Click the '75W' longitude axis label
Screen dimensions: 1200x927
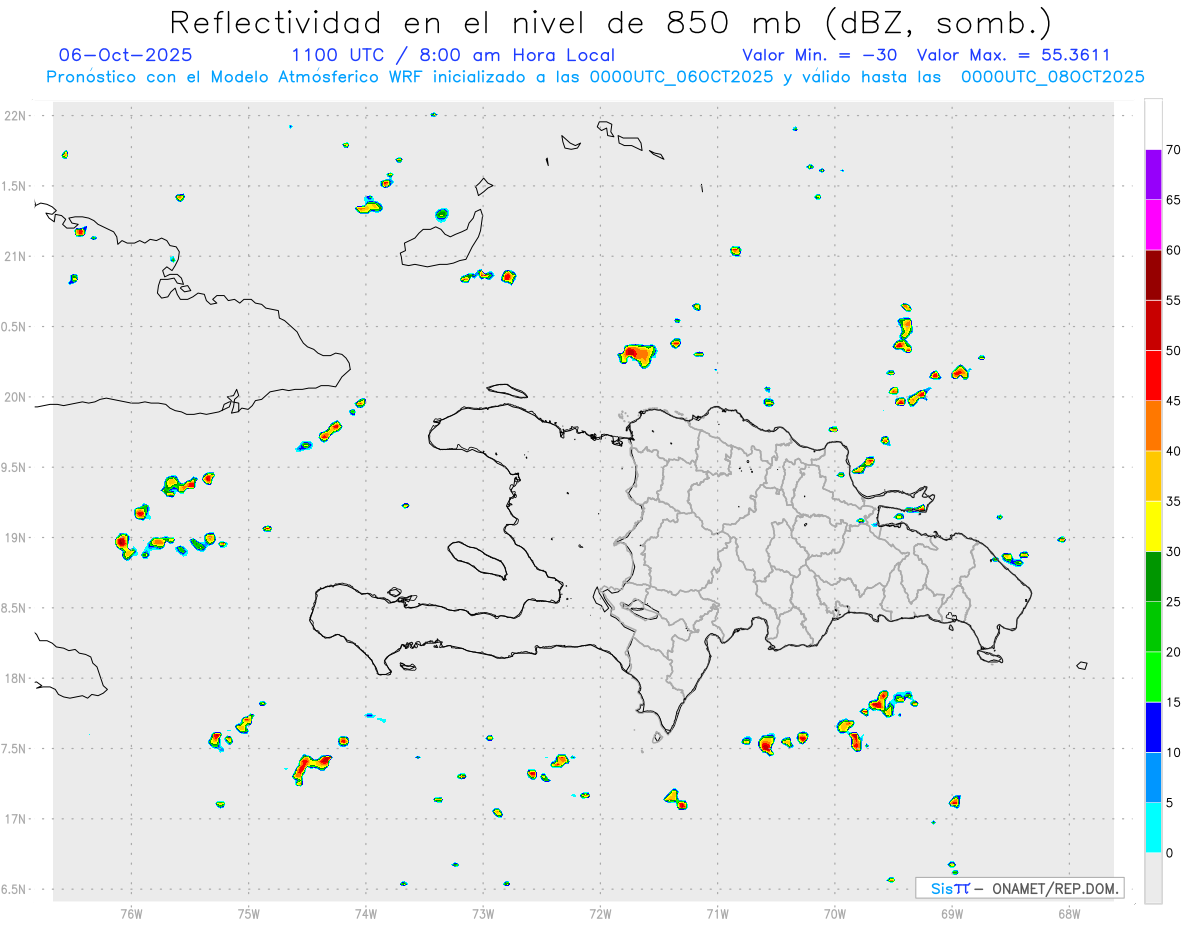coord(249,913)
